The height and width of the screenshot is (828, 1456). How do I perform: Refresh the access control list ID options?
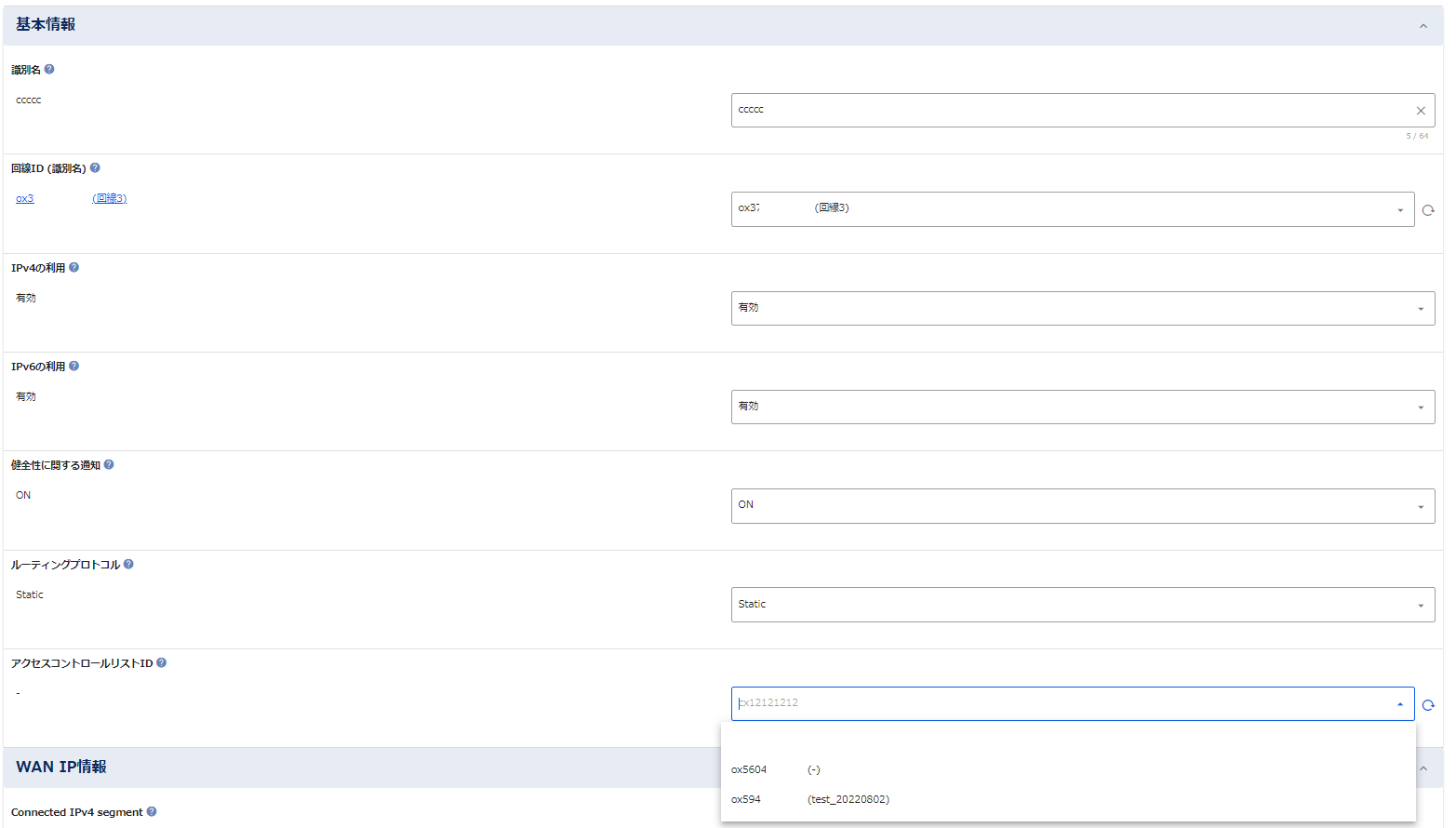pos(1428,705)
